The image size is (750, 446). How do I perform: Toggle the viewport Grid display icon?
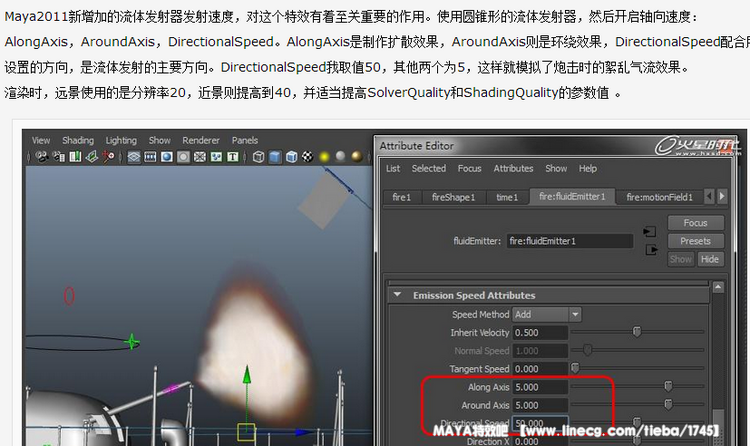pyautogui.click(x=135, y=157)
